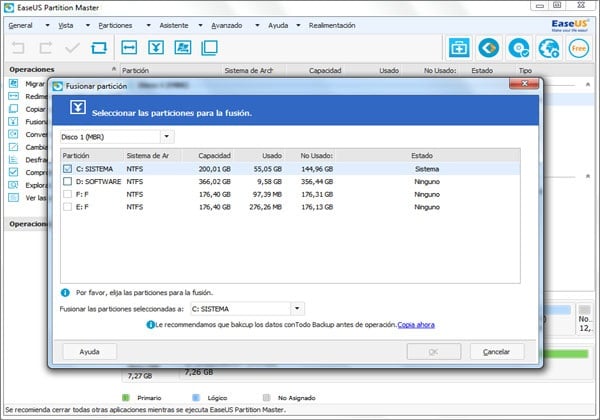Click the Copiar sidebar icon
The image size is (600, 420).
pyautogui.click(x=13, y=109)
